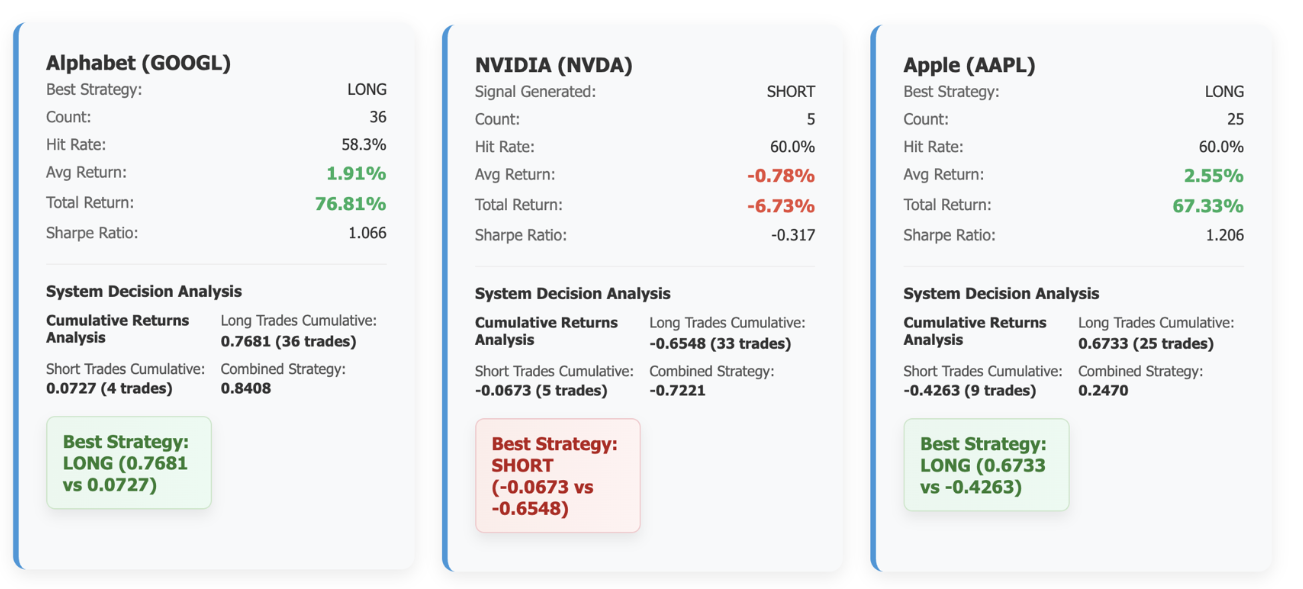Select the Alphabet (GOOGL) card title
The height and width of the screenshot is (589, 1303).
138,62
